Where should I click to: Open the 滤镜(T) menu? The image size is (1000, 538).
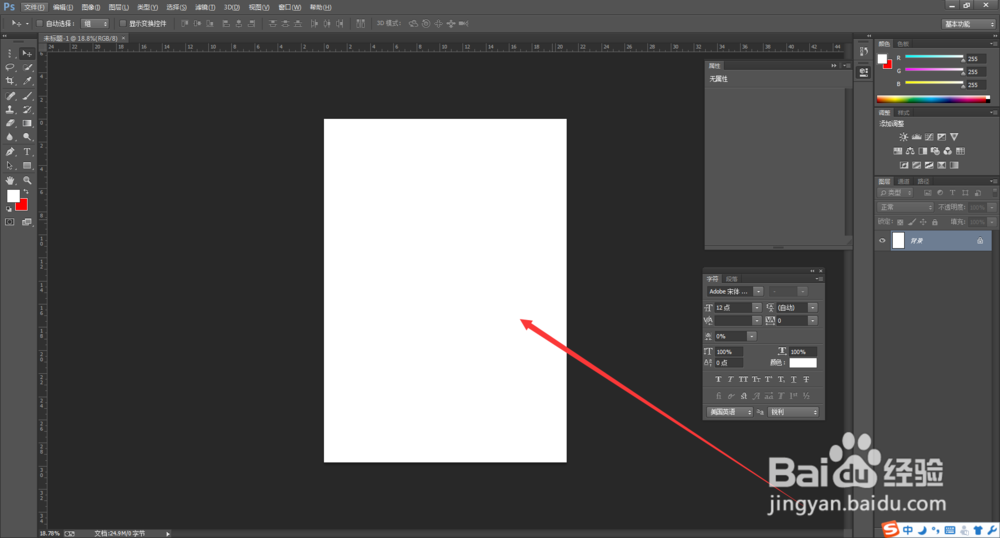point(205,7)
